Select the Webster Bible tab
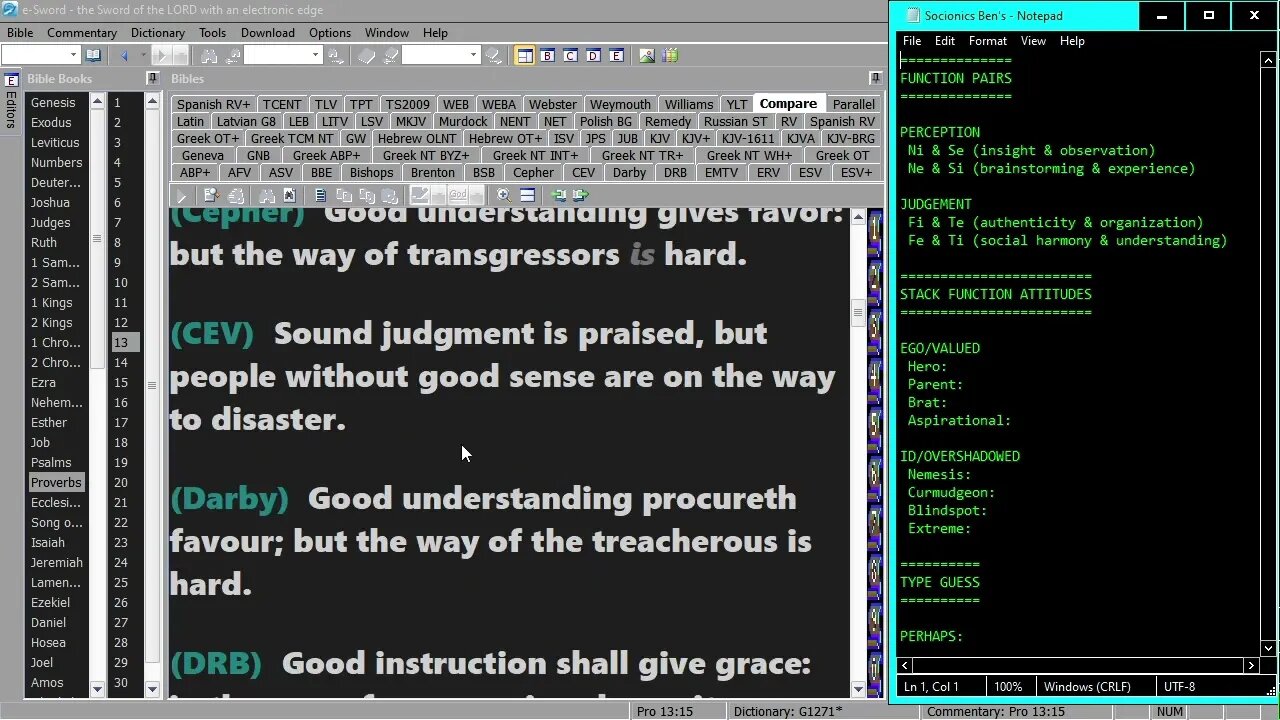Viewport: 1280px width, 720px height. pyautogui.click(x=552, y=104)
